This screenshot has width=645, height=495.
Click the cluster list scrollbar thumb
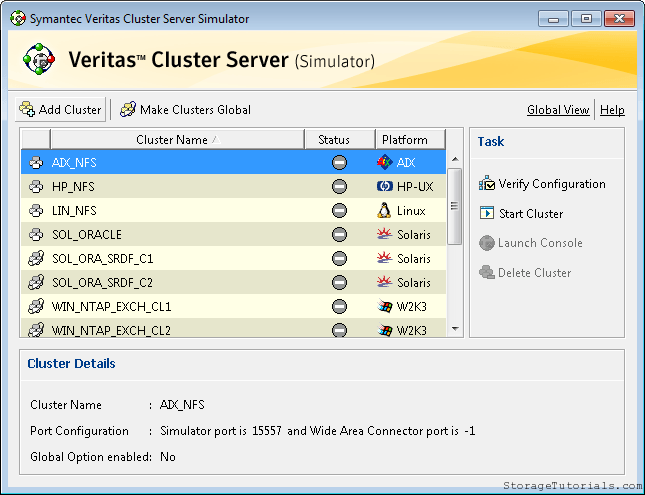(455, 206)
